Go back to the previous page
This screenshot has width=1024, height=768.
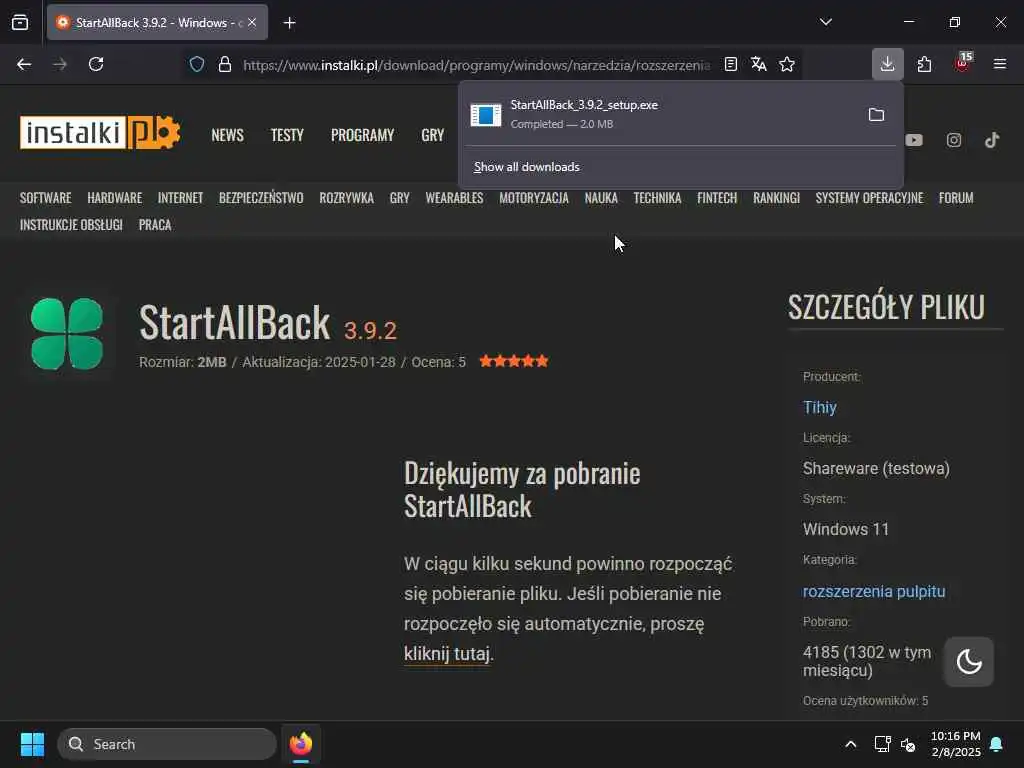point(24,65)
